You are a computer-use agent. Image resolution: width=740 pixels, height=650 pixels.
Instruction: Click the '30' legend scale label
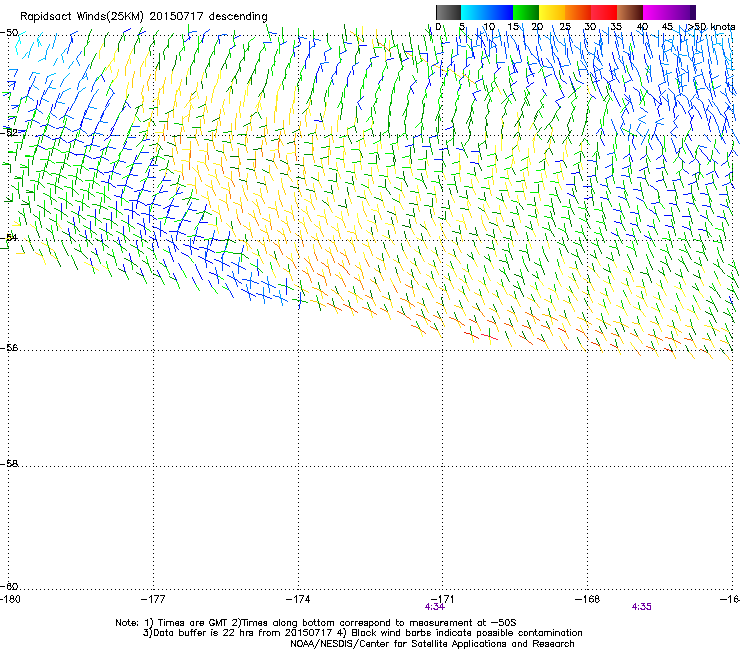(x=590, y=27)
